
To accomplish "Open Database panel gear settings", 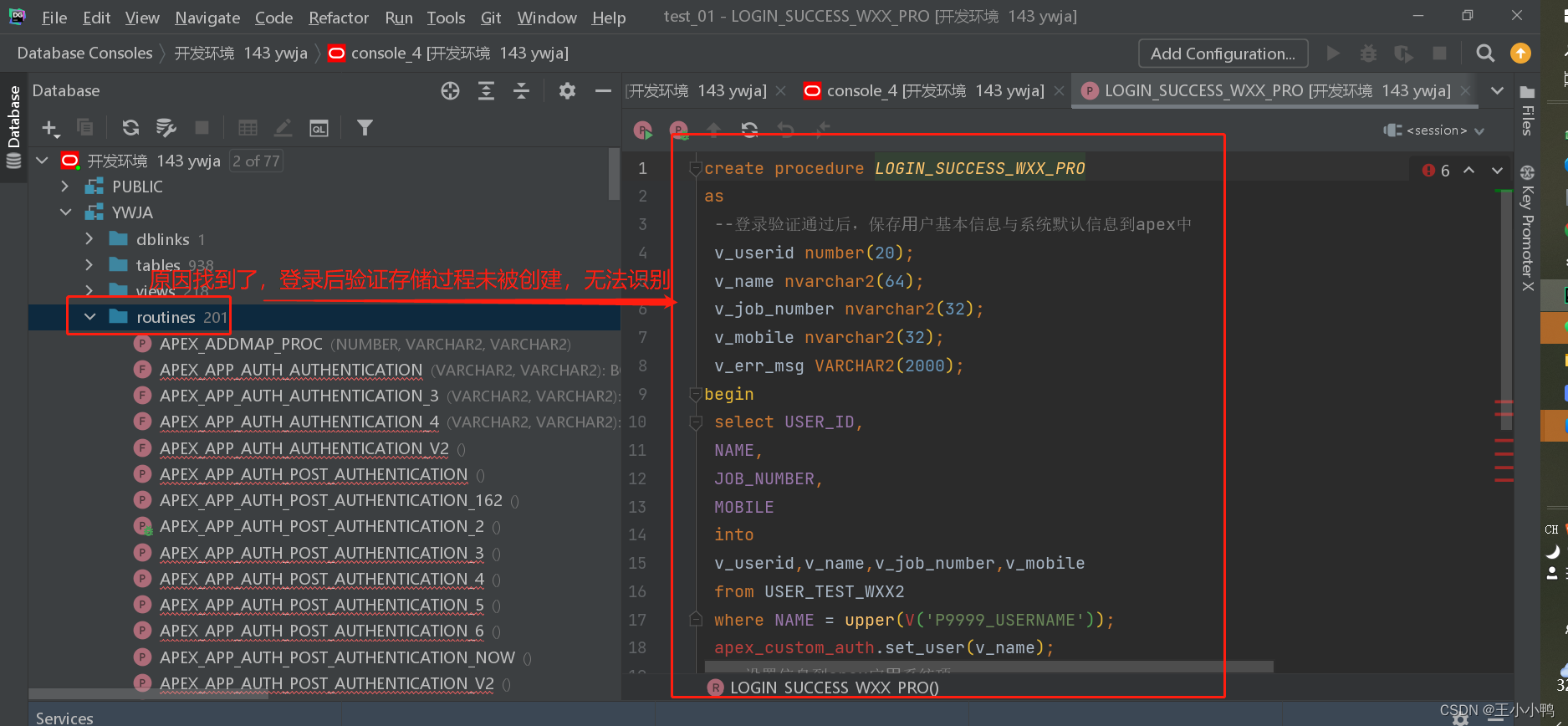I will 567,91.
